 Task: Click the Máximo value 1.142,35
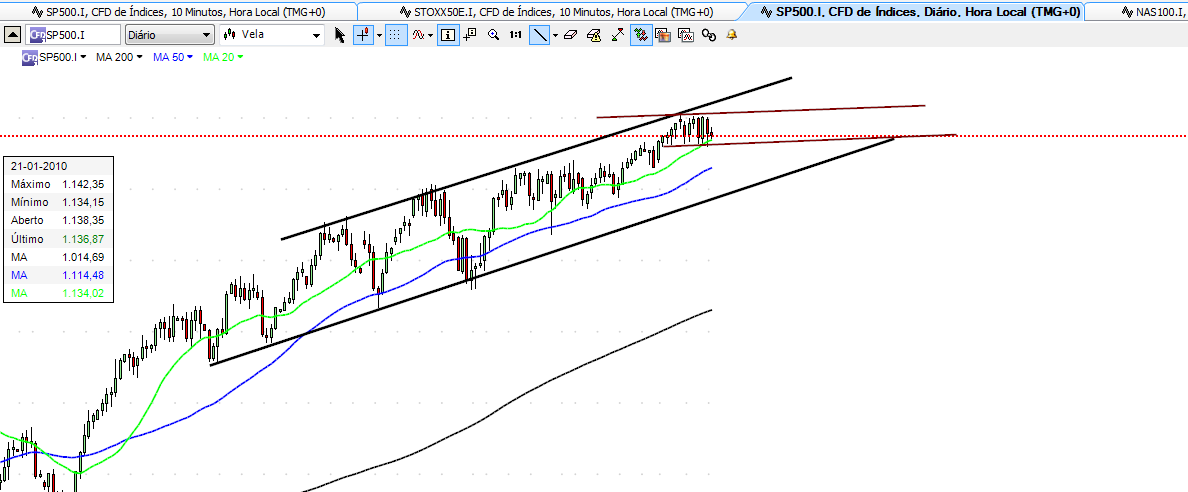tap(83, 184)
